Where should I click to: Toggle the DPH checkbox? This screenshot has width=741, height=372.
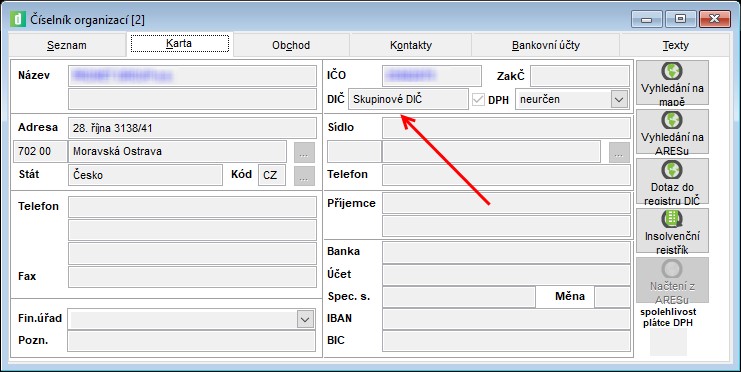478,99
